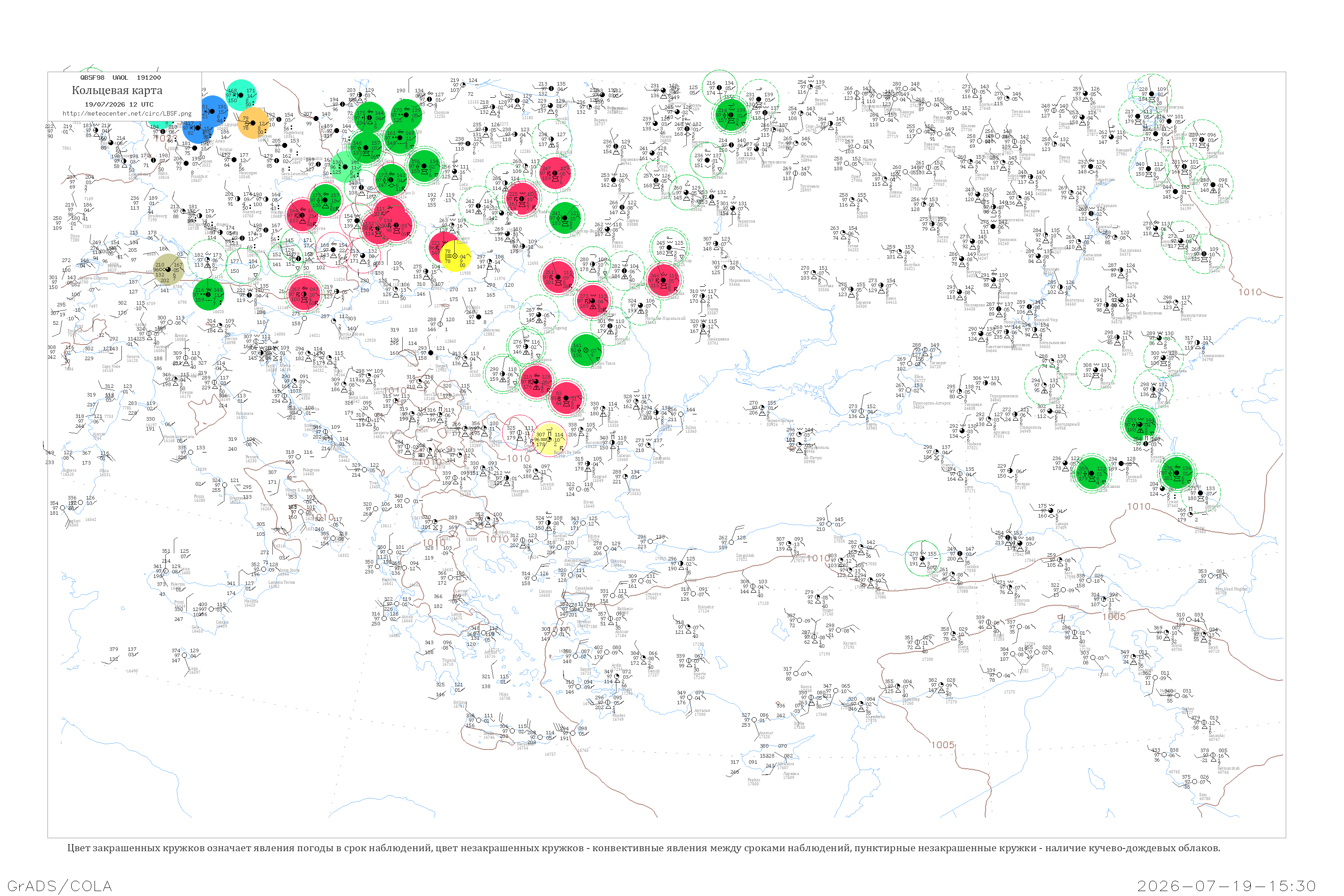Click the "Magdeburg 10361" station label
This screenshot has height=896, width=1344.
click(293, 135)
